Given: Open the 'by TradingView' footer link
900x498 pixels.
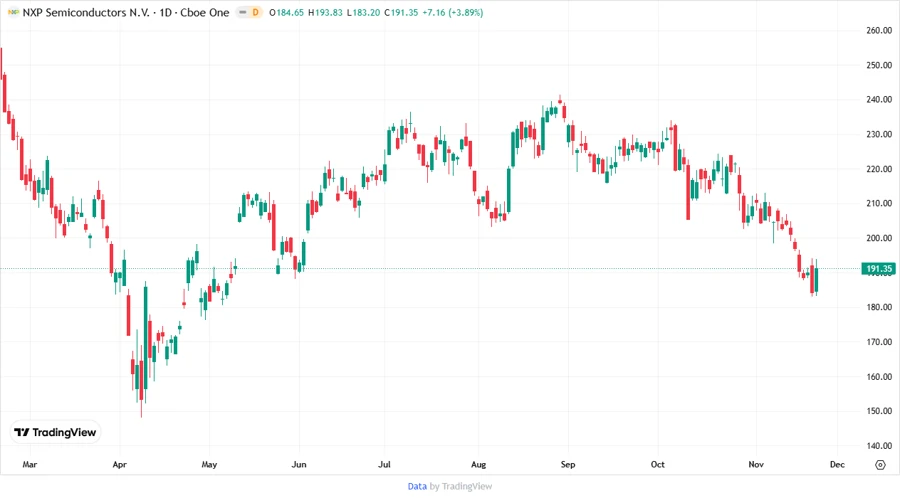Looking at the screenshot, I should click(x=461, y=486).
